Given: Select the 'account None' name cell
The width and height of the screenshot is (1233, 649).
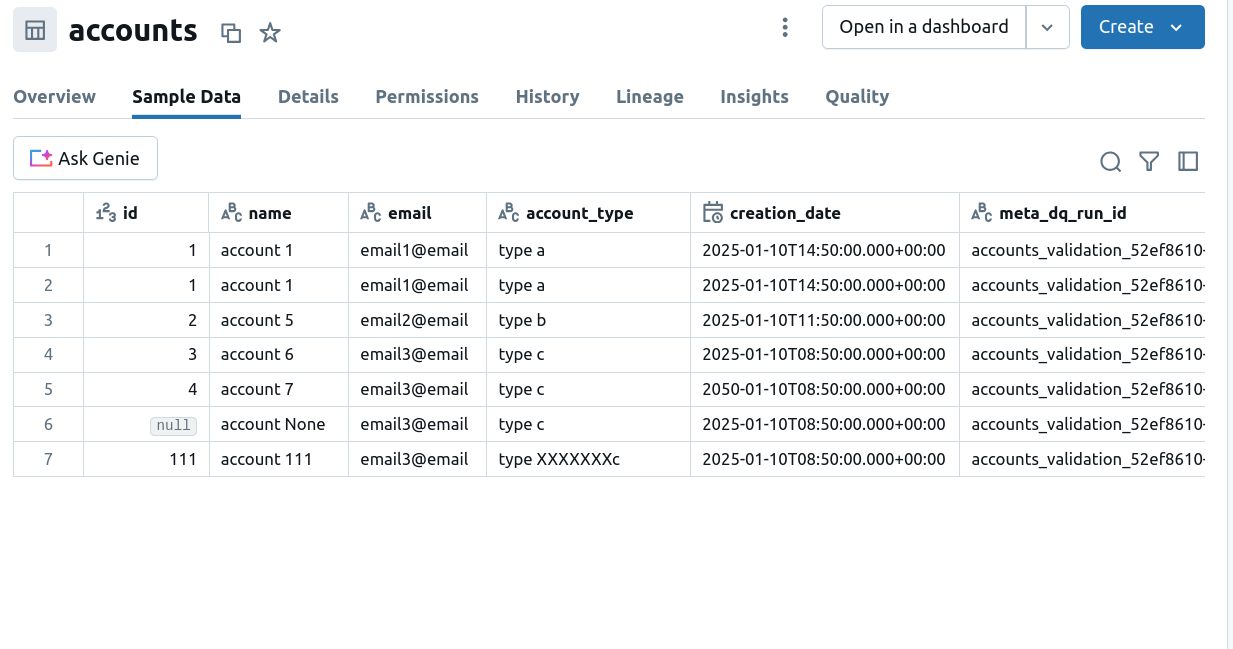Looking at the screenshot, I should tap(279, 425).
